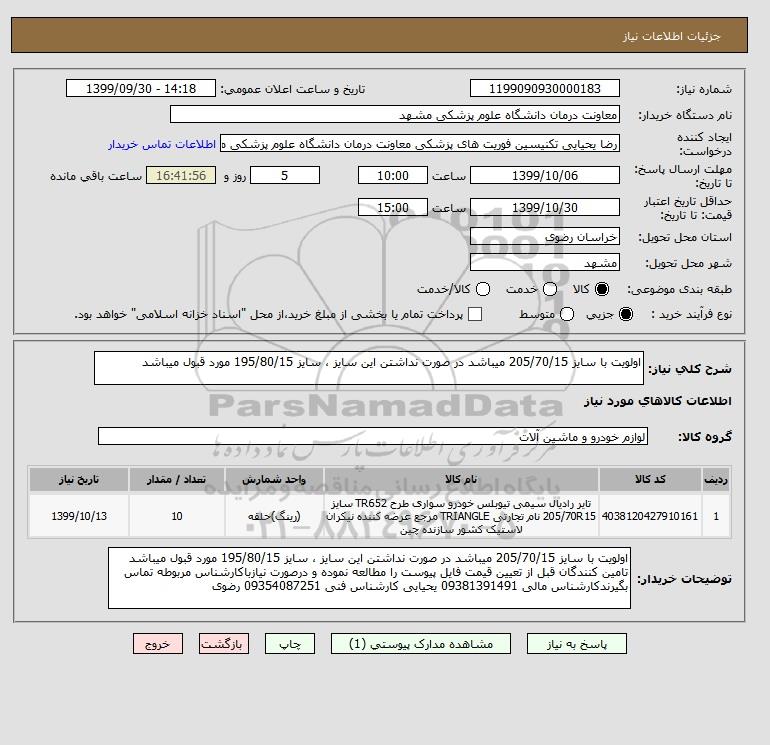Click the request creator field
Screen dimensions: 770x745
tap(420, 144)
